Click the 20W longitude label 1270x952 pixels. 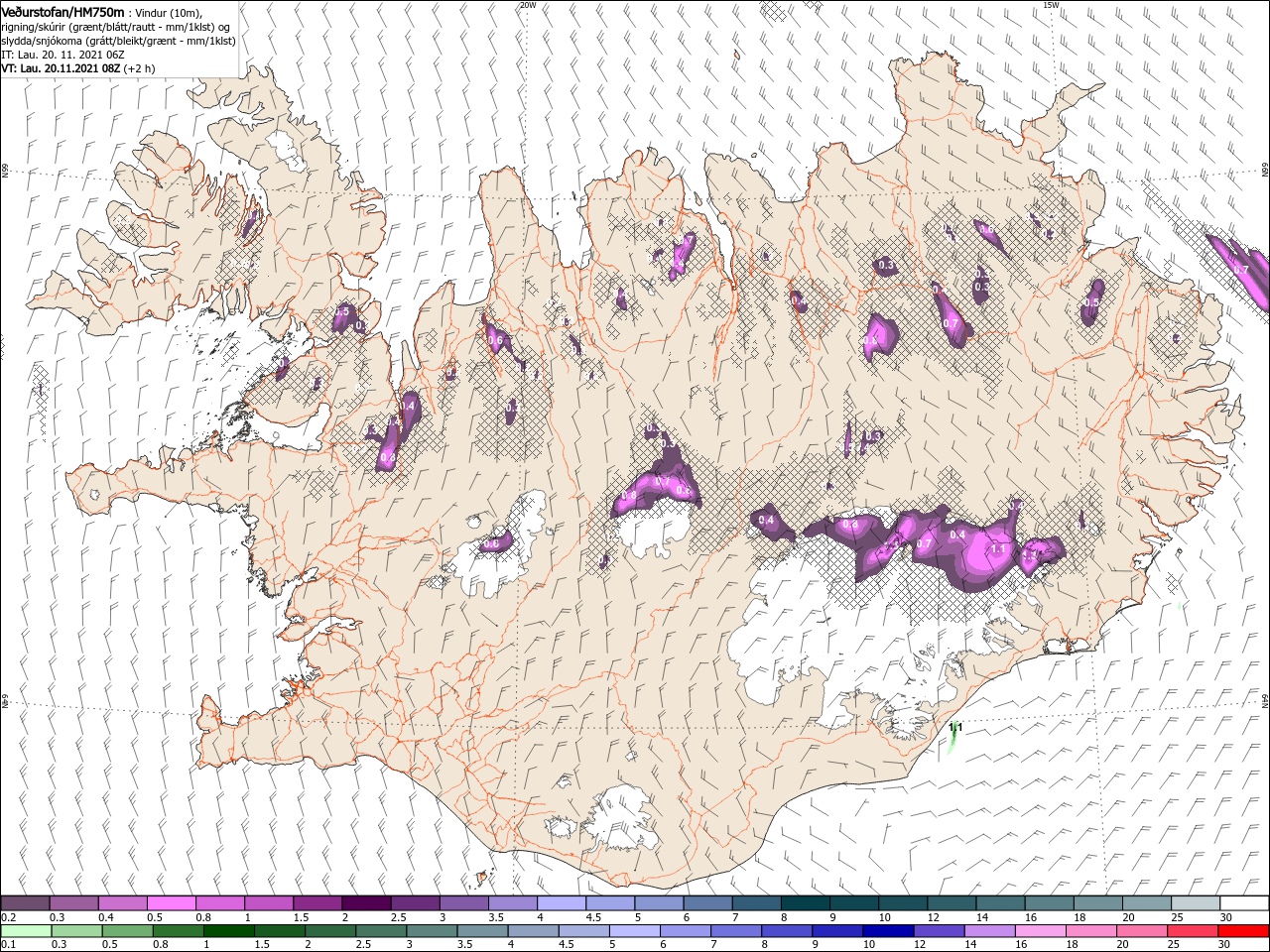point(527,5)
